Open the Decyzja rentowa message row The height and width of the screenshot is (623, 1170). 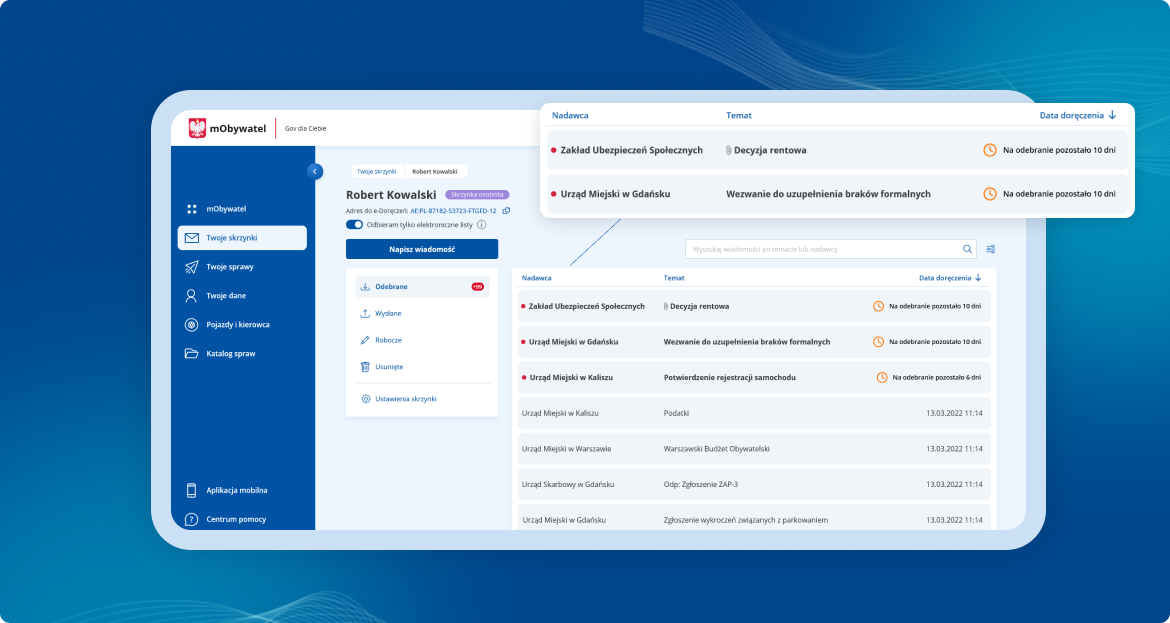(x=750, y=306)
